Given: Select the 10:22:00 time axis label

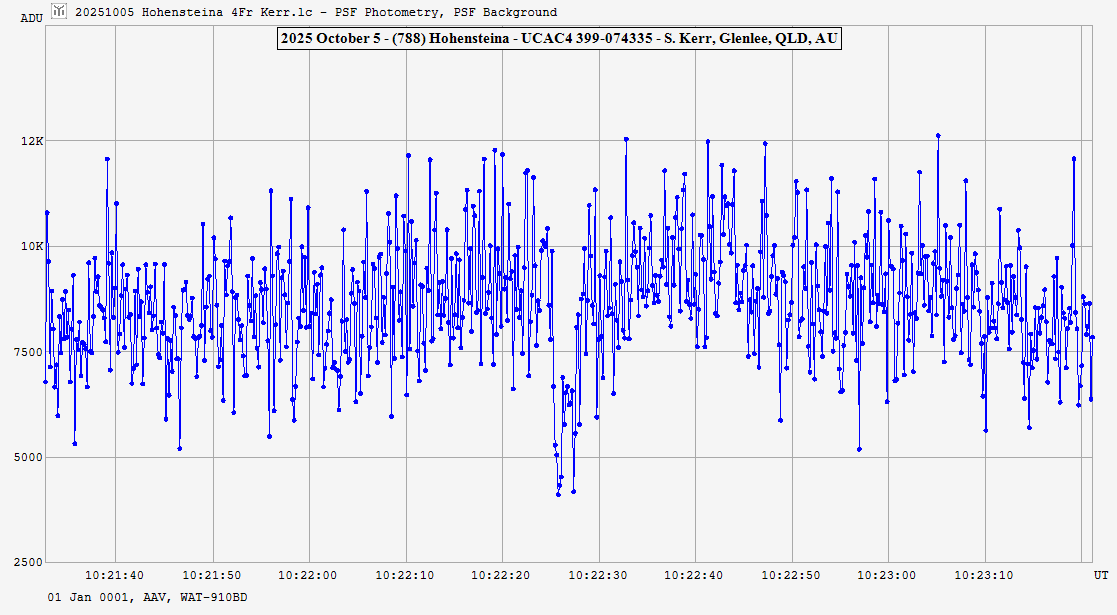Looking at the screenshot, I should click(308, 575).
